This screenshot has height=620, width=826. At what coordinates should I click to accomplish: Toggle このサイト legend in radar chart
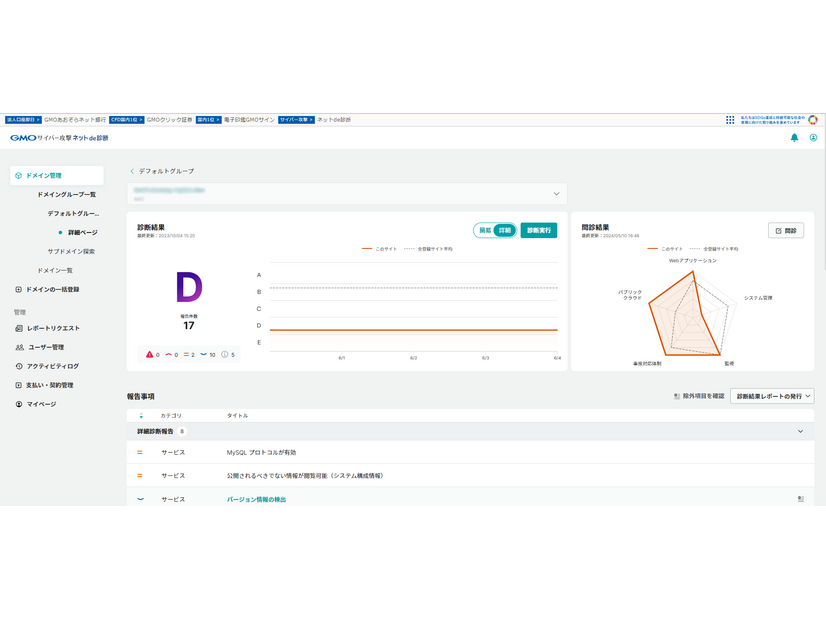coord(664,247)
